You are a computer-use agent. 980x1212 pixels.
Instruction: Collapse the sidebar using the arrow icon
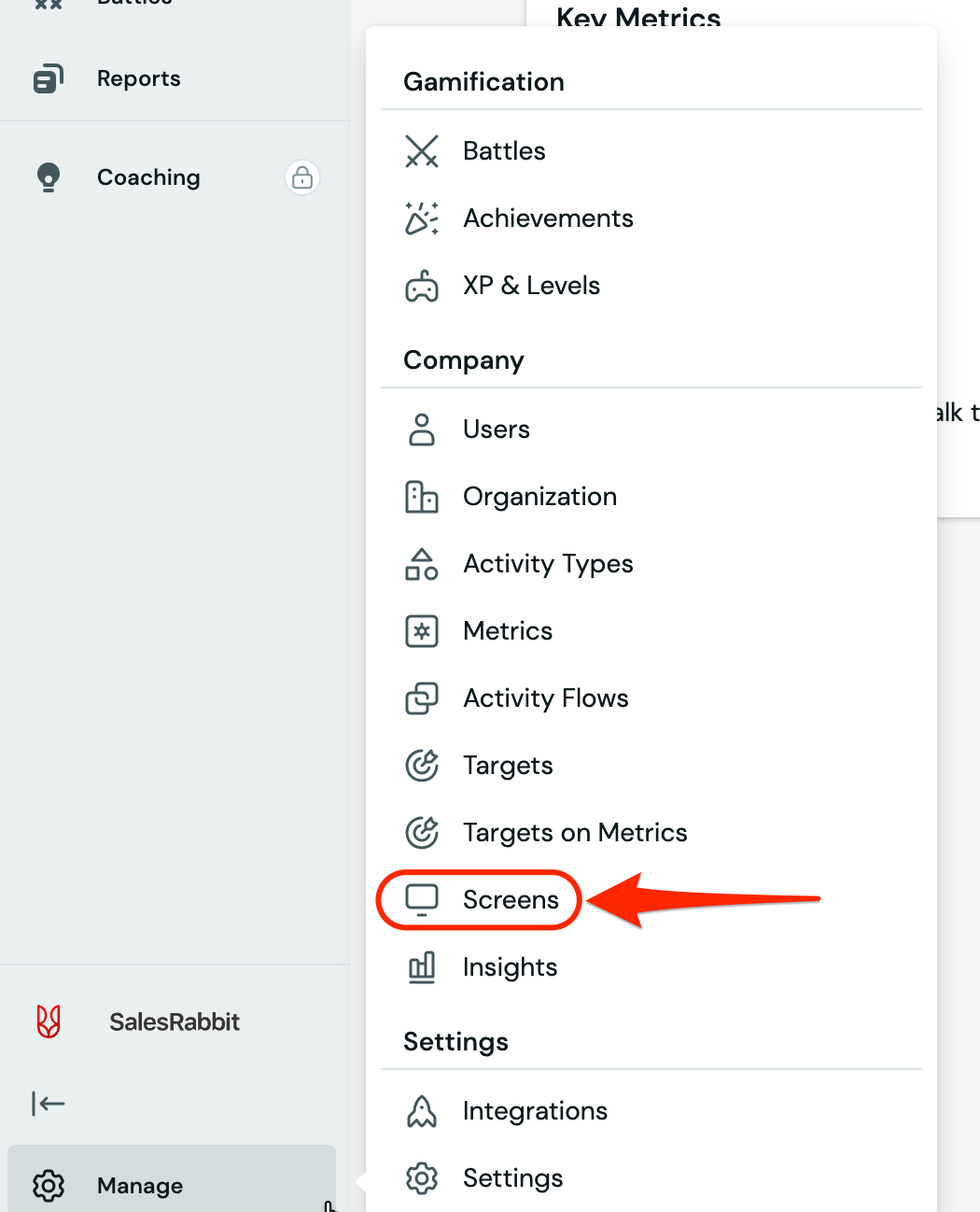coord(49,1104)
